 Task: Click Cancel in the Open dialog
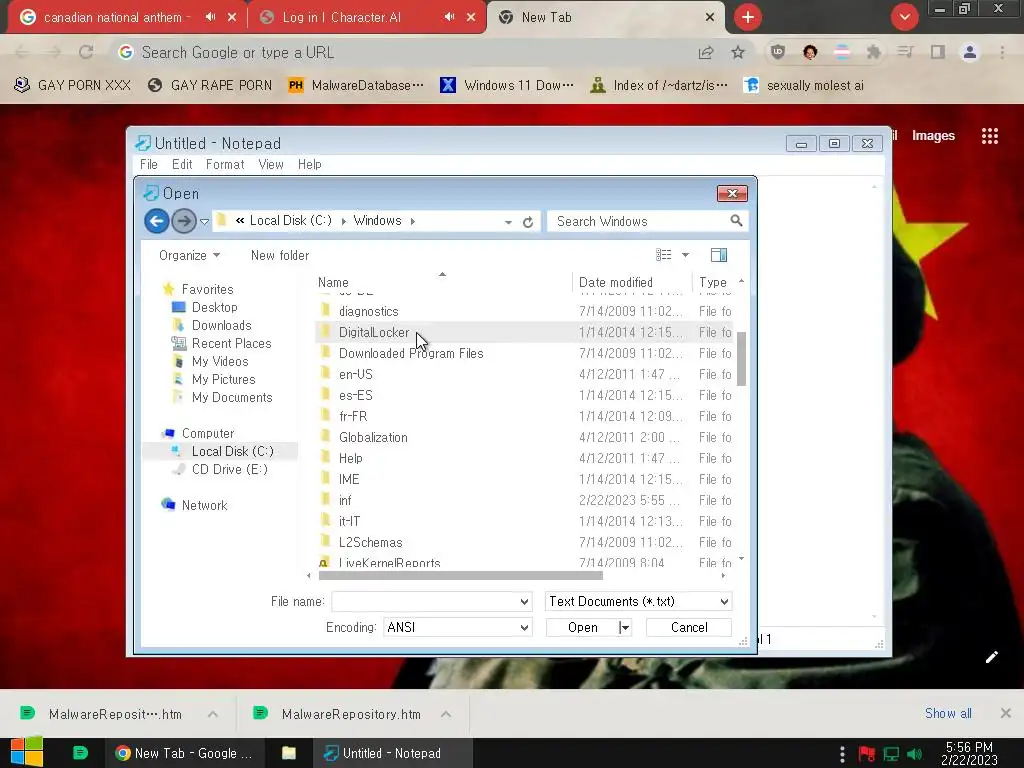pos(689,628)
